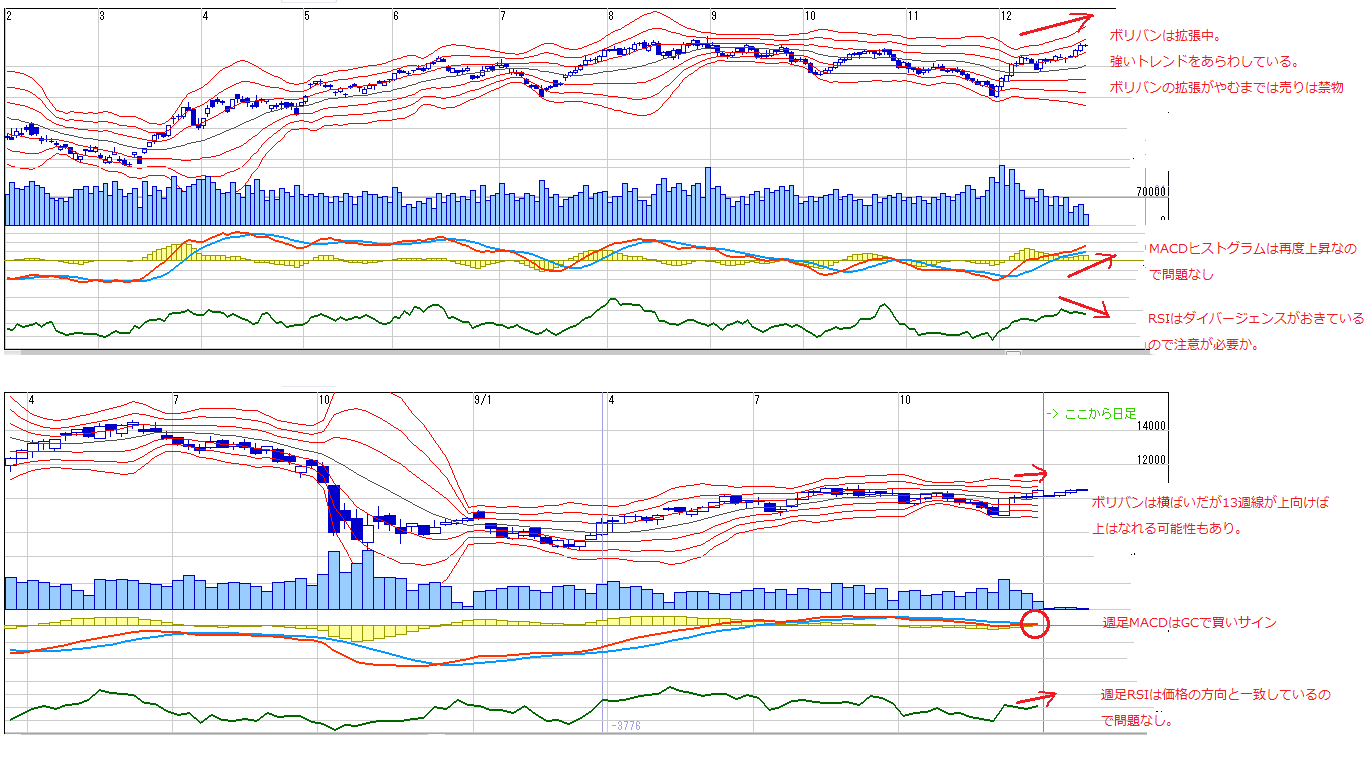The width and height of the screenshot is (1366, 768).
Task: Click the red circle marking the weekly MACD cross
Action: point(1037,624)
